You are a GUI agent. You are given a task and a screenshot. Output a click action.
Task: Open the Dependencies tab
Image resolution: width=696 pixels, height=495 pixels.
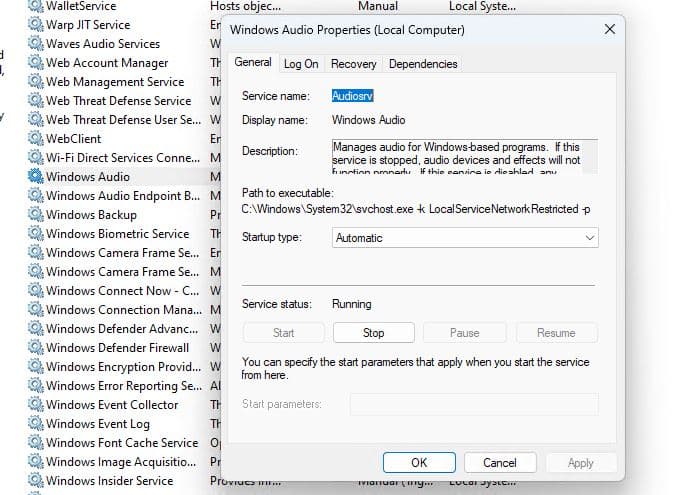click(x=423, y=64)
